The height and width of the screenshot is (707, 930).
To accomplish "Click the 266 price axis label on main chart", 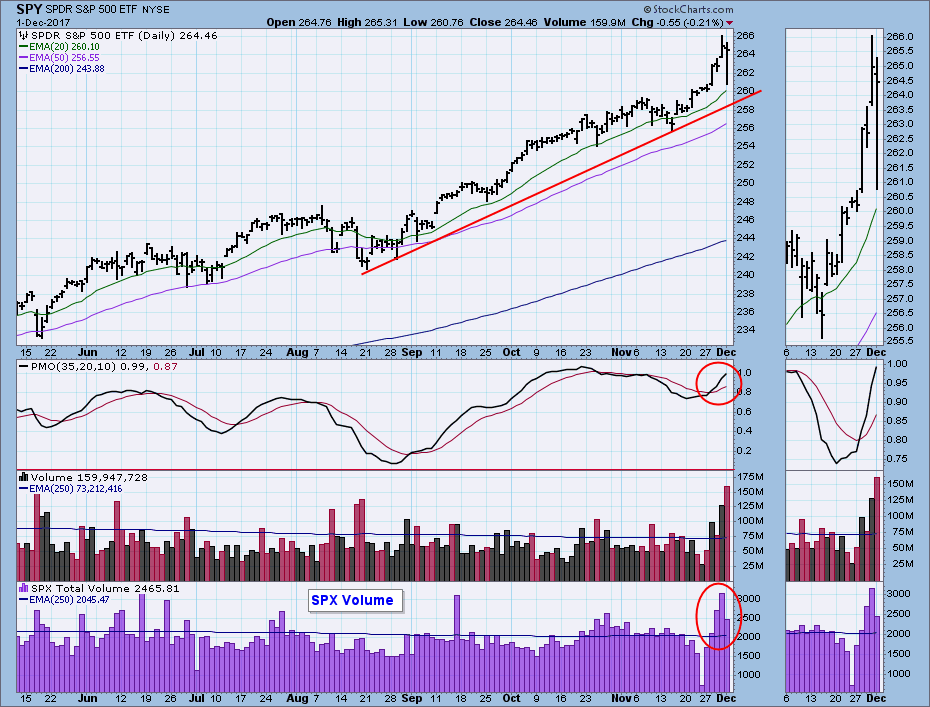I will [746, 36].
